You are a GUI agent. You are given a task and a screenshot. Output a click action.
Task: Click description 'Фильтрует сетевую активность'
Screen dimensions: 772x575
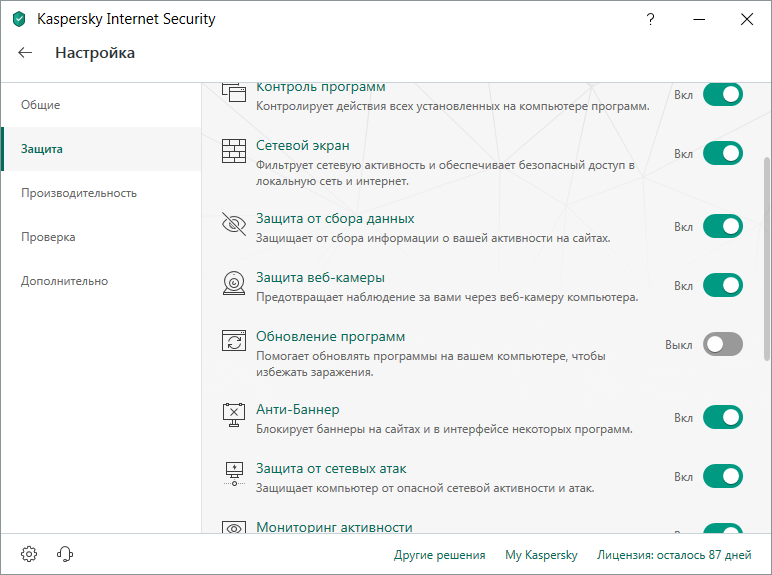click(445, 173)
